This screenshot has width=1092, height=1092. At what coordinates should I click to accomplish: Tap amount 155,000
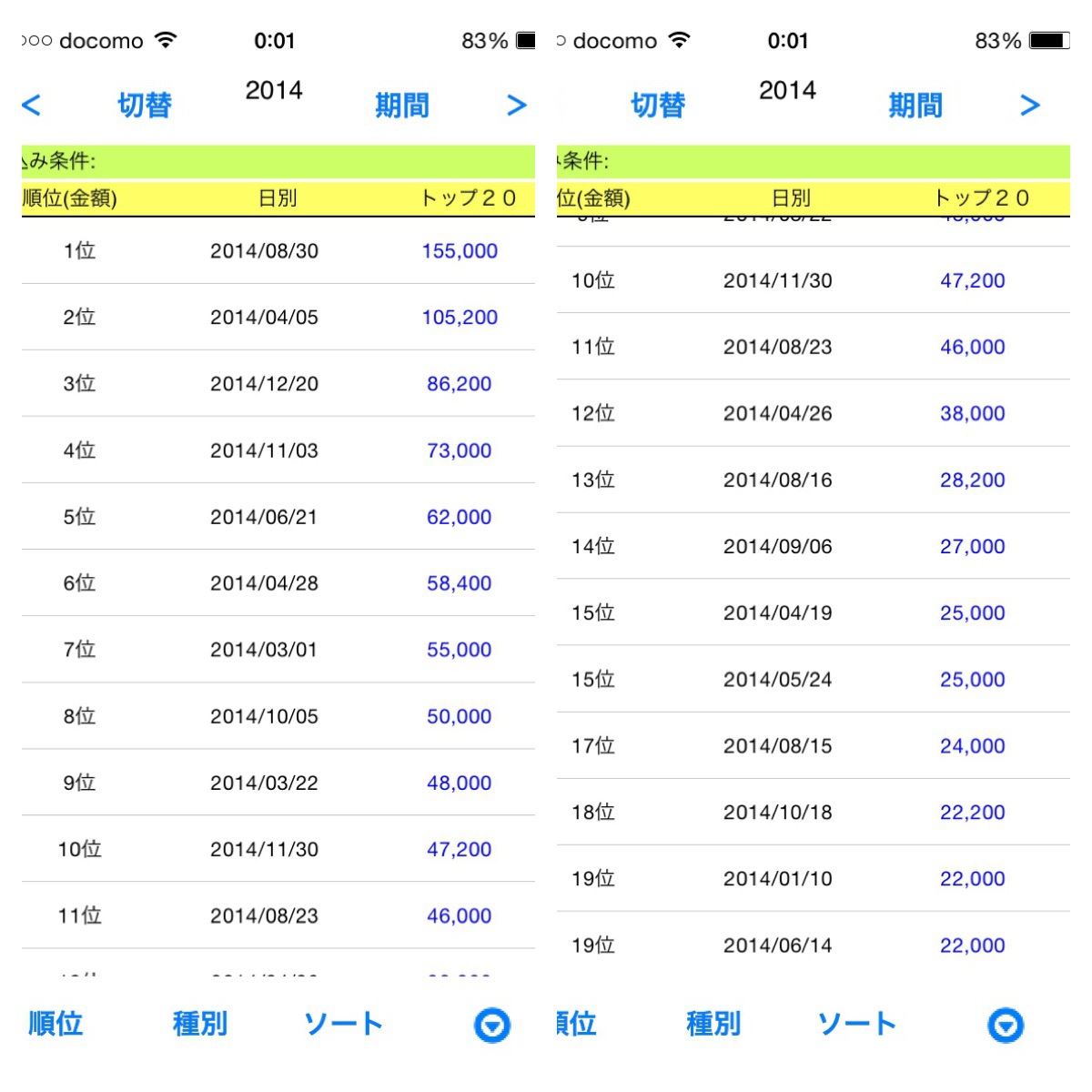(x=460, y=251)
